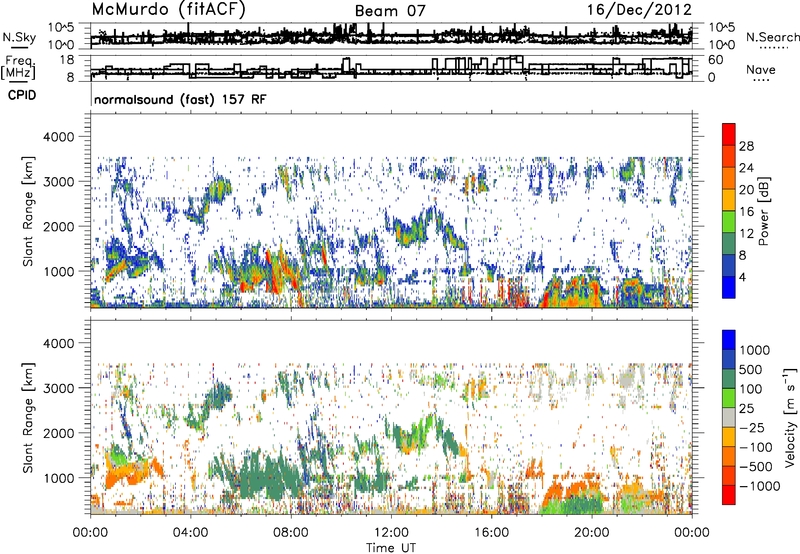Viewport: 800px width, 554px height.
Task: Click the '100' velocity scale value
Action: (x=751, y=389)
